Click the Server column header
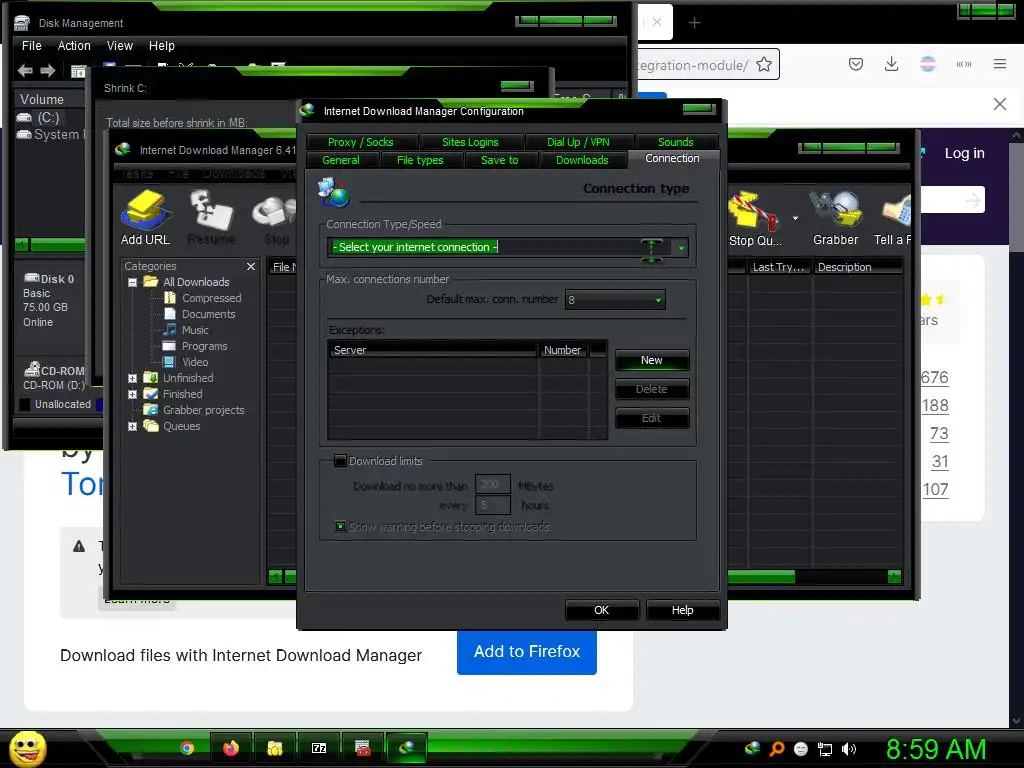Image resolution: width=1024 pixels, height=768 pixels. 432,350
